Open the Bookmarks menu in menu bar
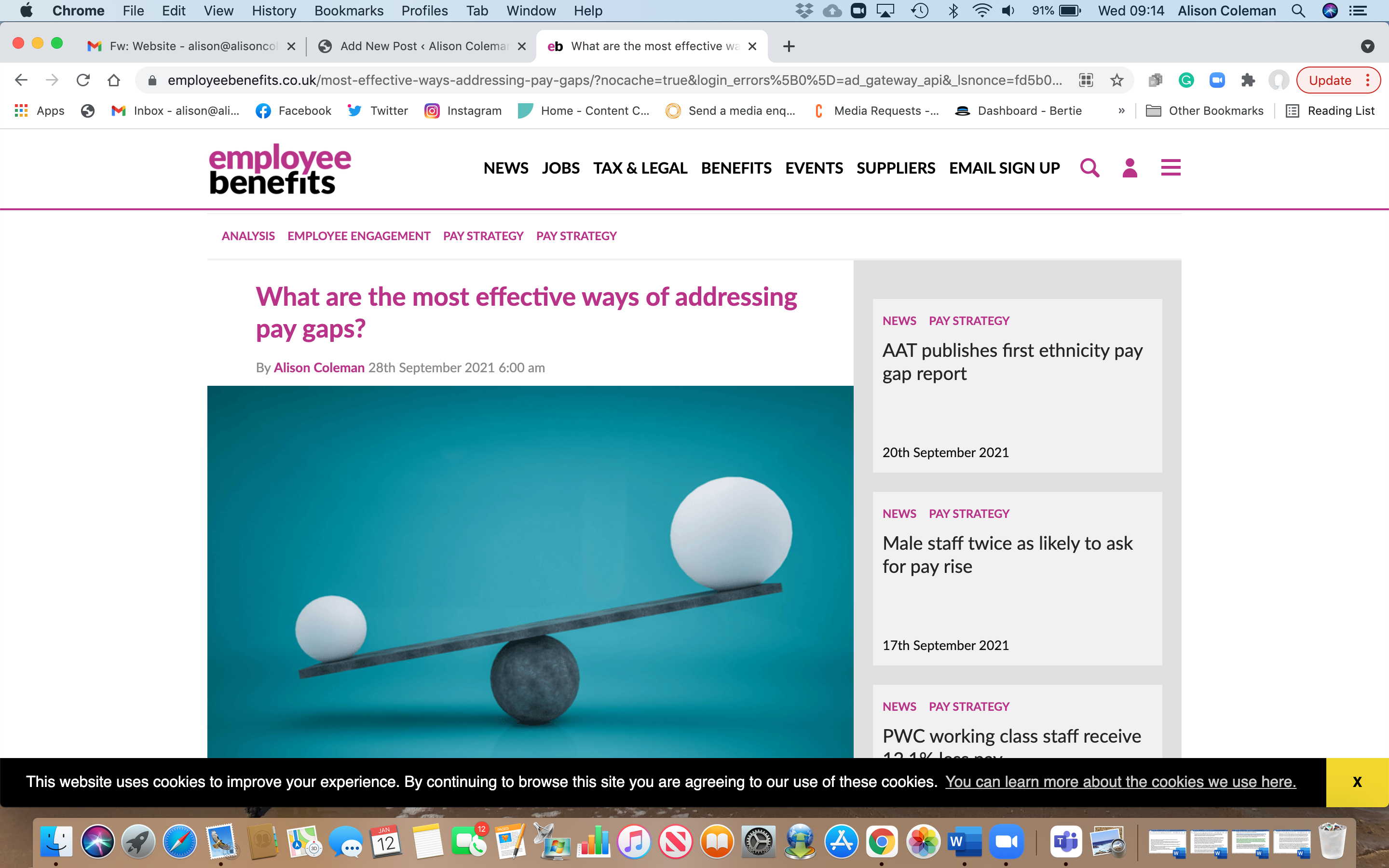The image size is (1389, 868). (348, 11)
